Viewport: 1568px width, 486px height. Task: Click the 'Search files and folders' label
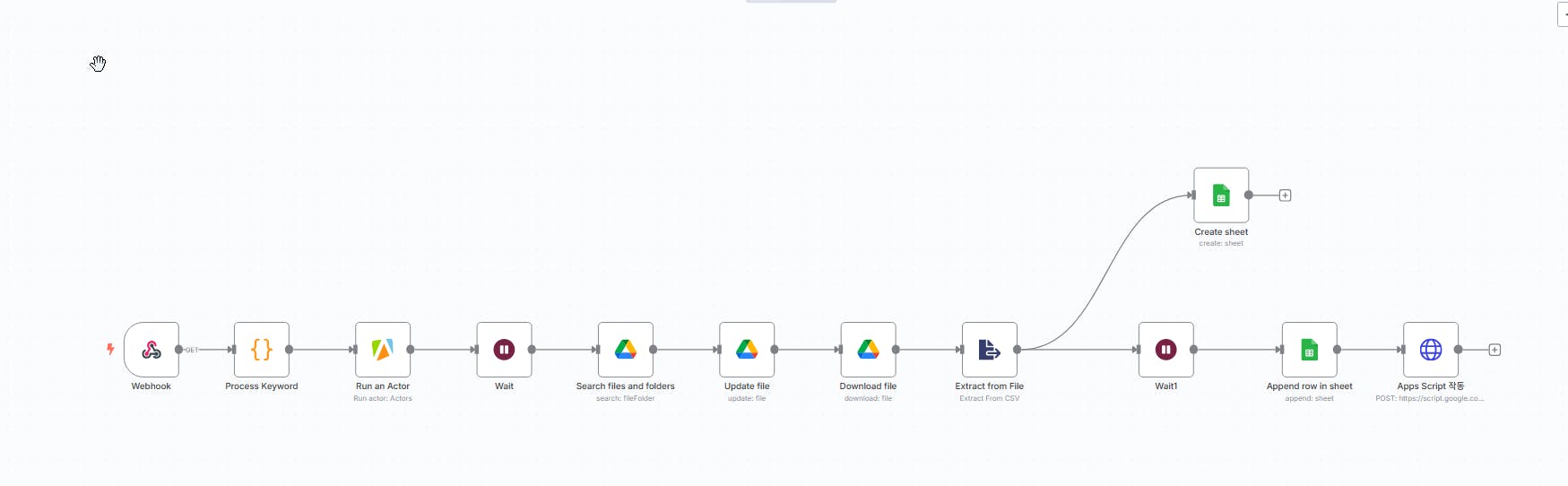(x=626, y=386)
